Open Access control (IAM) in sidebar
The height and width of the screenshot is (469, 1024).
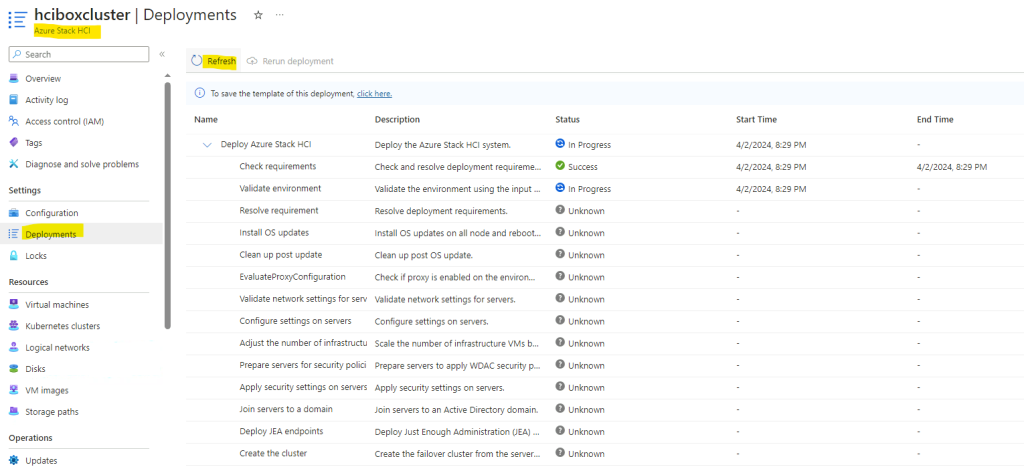[65, 121]
